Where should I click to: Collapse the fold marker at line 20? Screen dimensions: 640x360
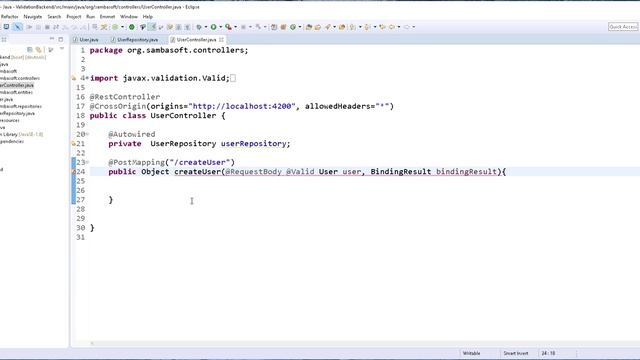coord(87,134)
